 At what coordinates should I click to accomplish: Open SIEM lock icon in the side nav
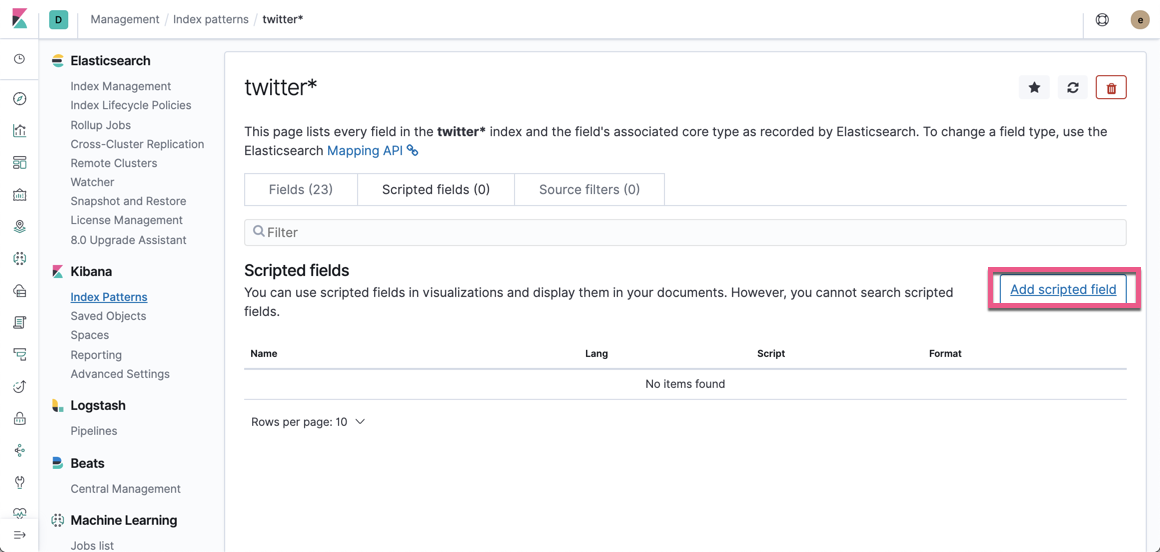[20, 419]
